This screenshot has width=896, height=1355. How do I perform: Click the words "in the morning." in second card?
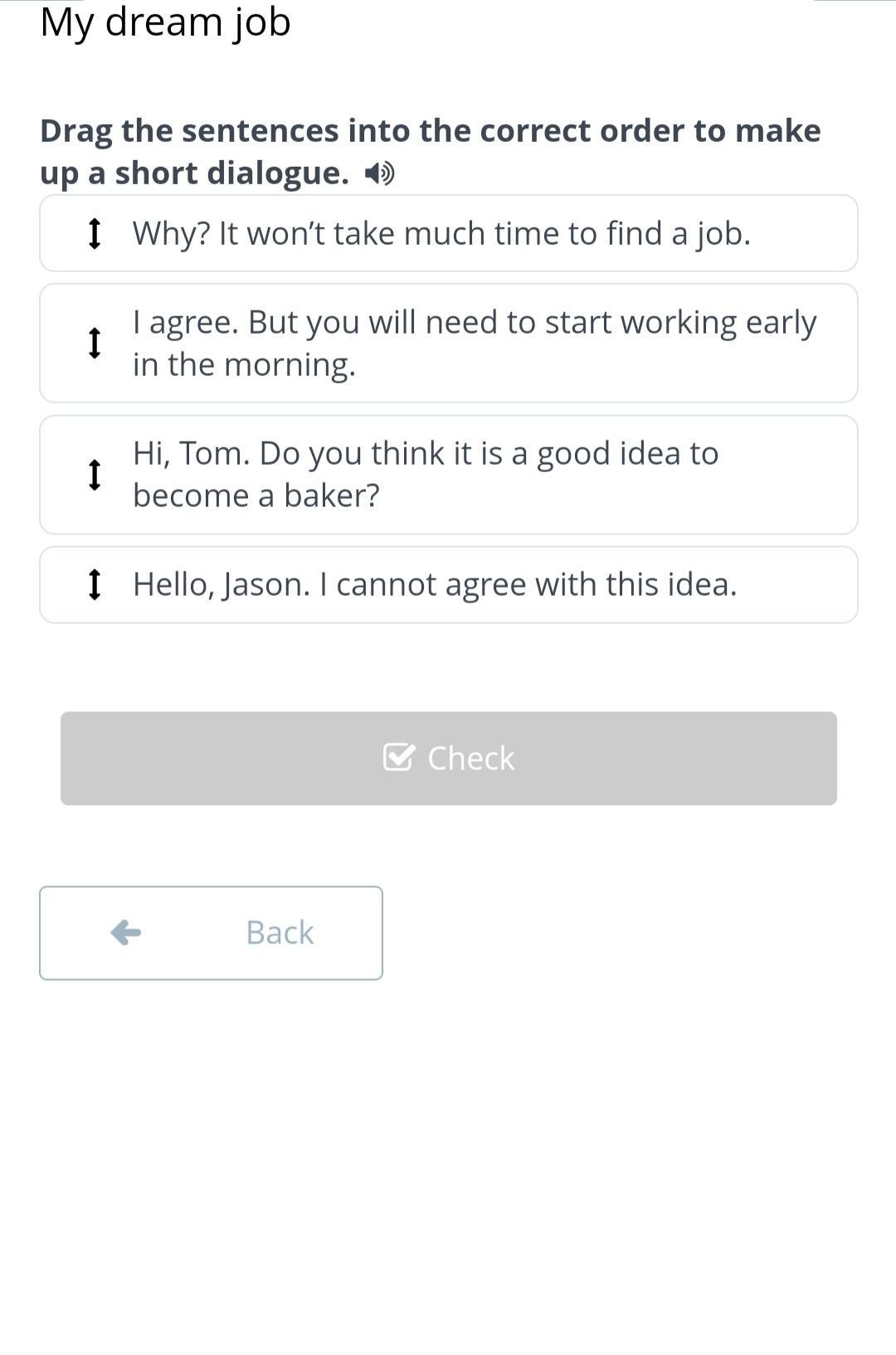pyautogui.click(x=244, y=364)
